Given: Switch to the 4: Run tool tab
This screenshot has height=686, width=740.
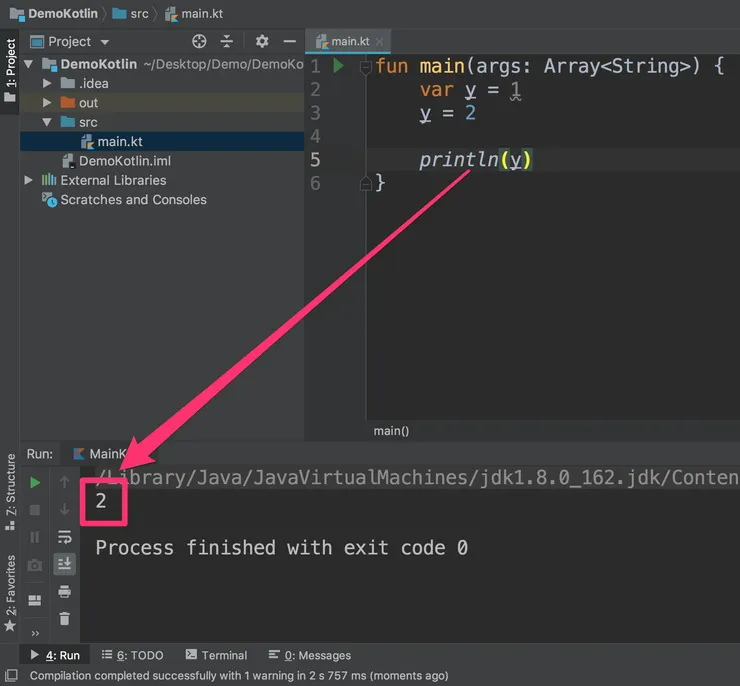Looking at the screenshot, I should click(x=55, y=655).
